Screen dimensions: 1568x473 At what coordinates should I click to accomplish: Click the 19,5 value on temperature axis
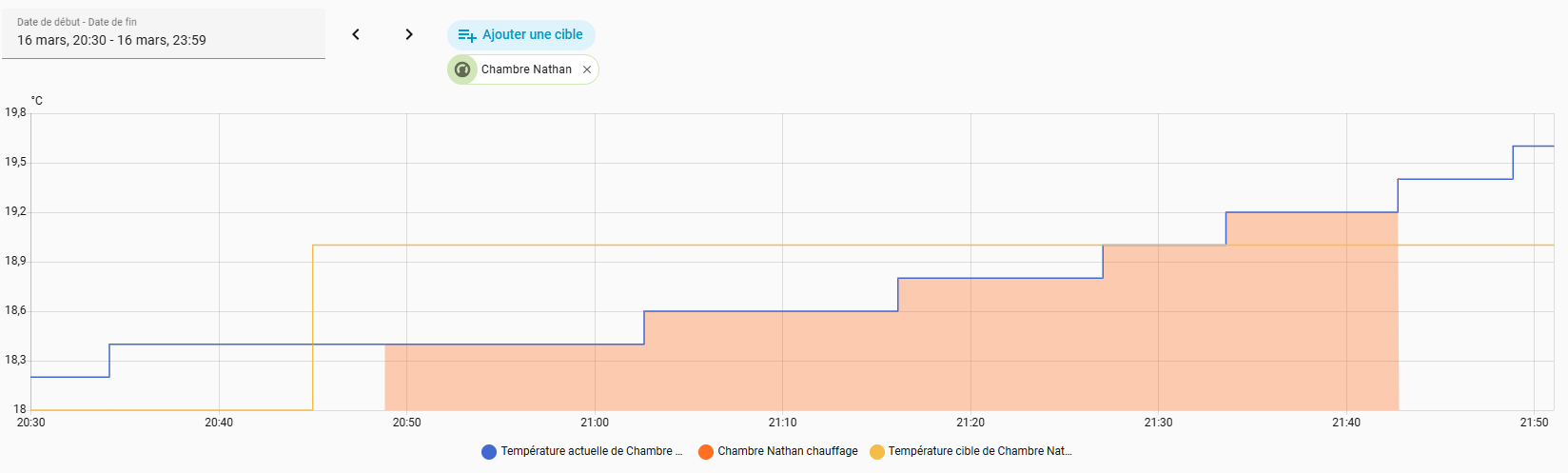15,163
